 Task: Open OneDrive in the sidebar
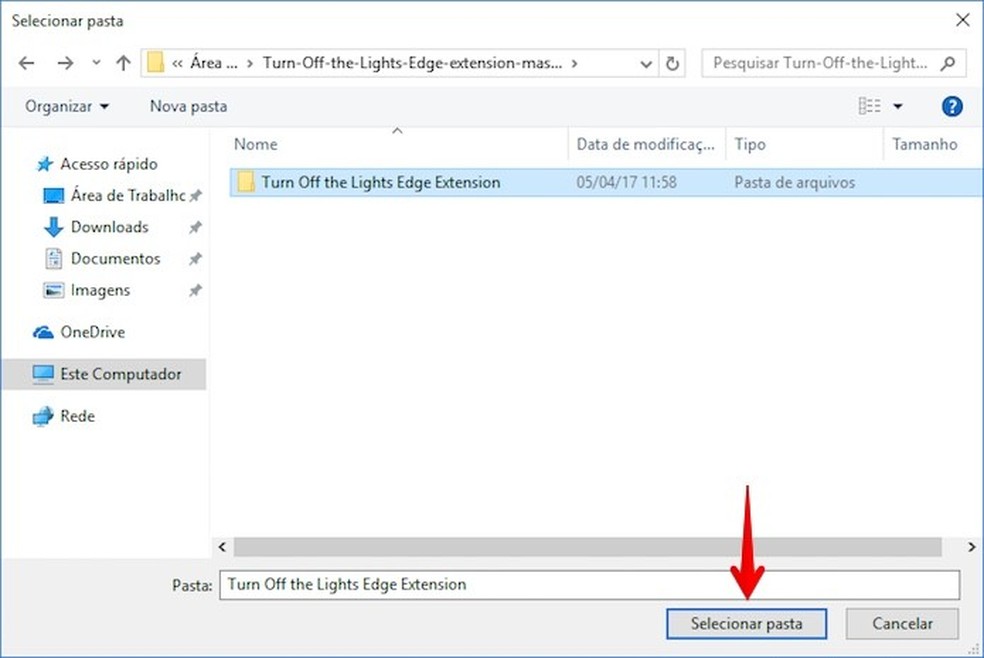pyautogui.click(x=92, y=332)
